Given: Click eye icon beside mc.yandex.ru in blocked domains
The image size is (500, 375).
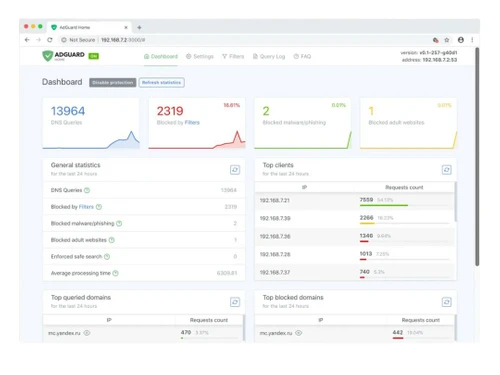Looking at the screenshot, I should point(298,333).
